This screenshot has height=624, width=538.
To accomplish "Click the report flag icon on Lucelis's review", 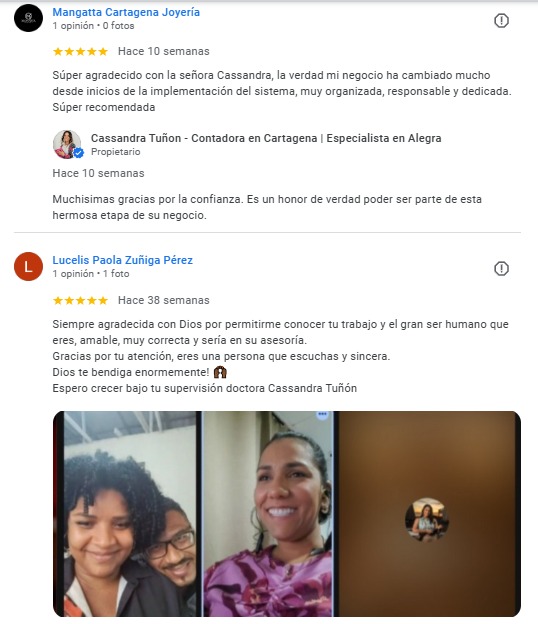I will coord(501,269).
